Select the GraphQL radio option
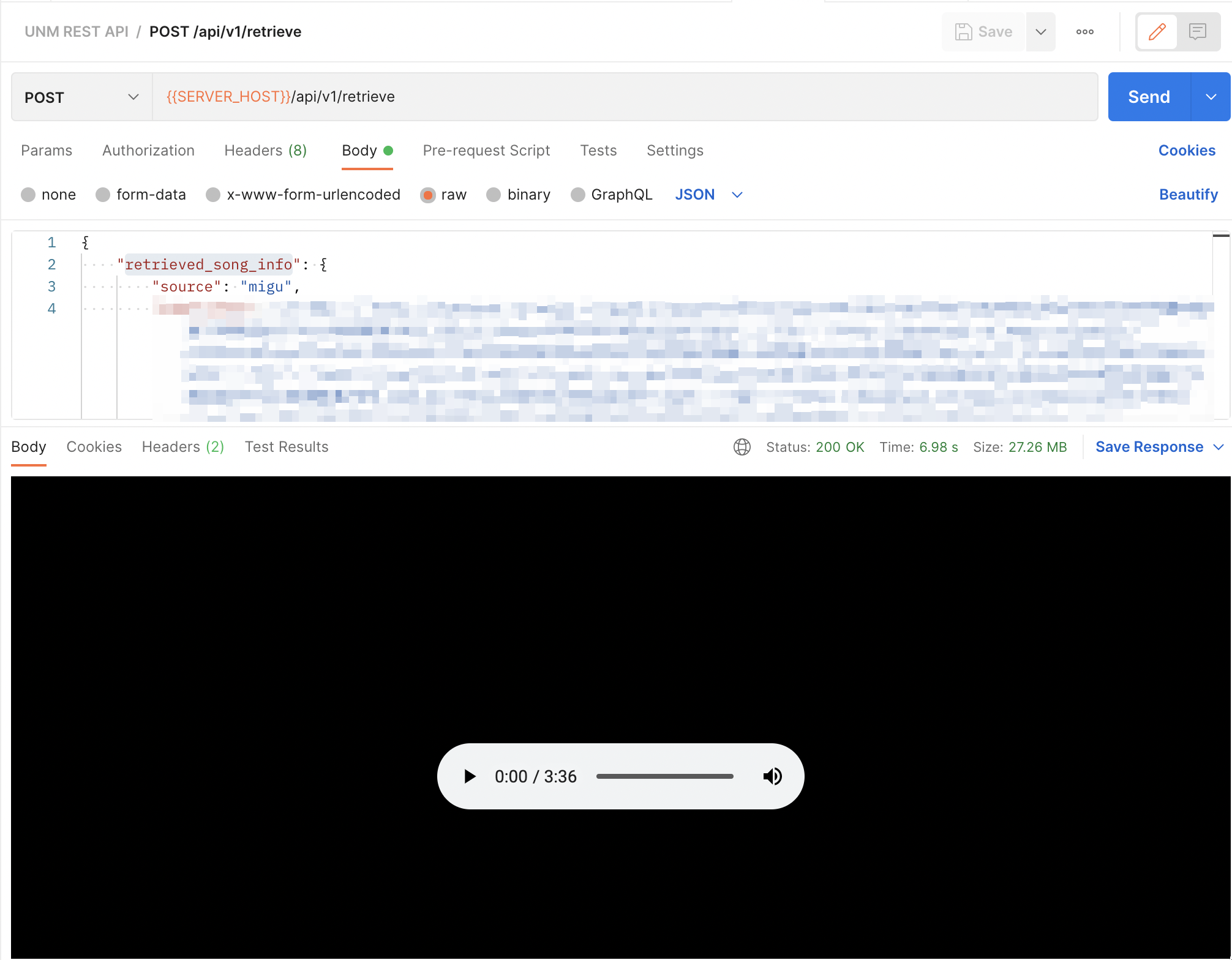1232x960 pixels. (577, 195)
